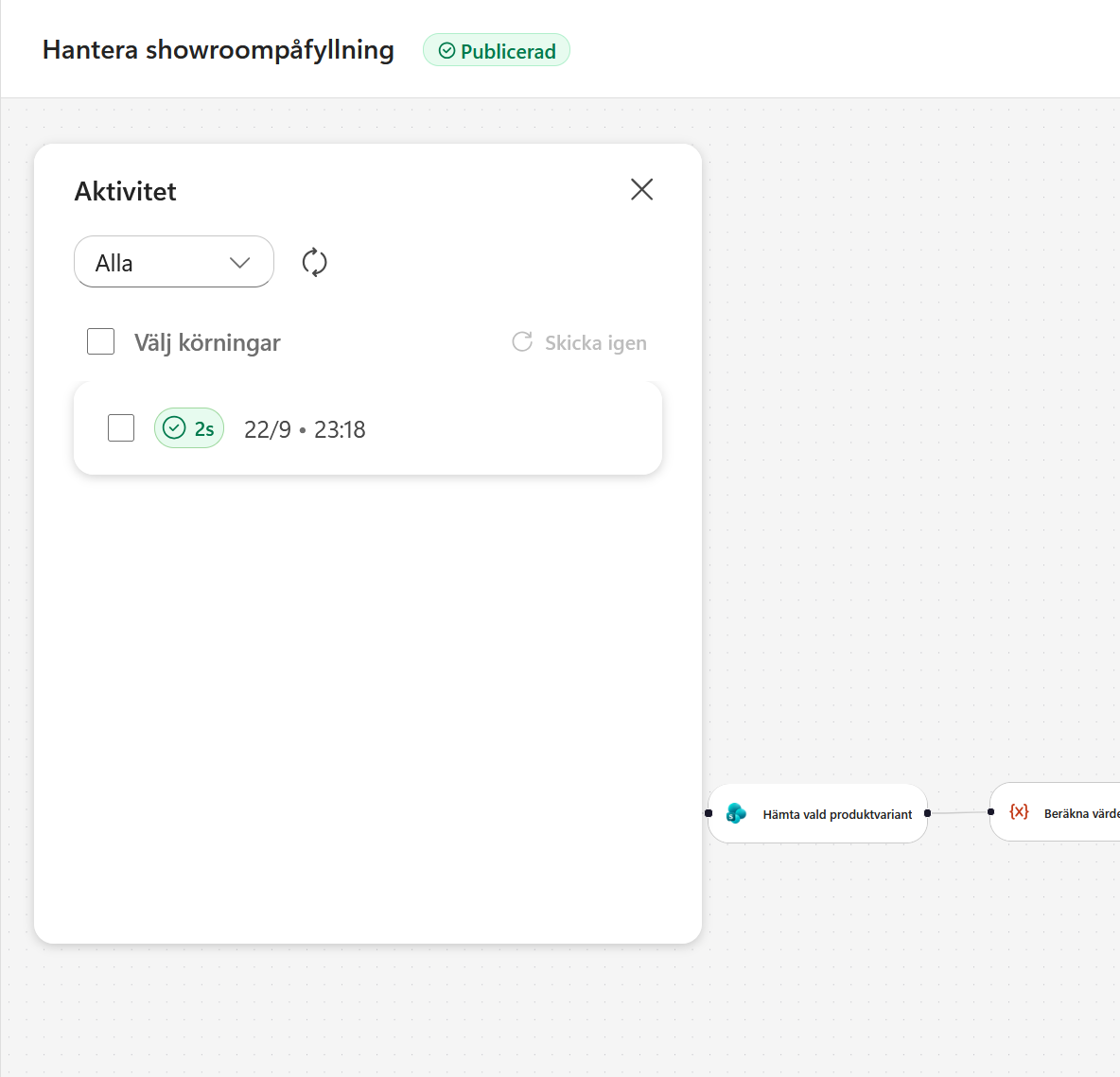1120x1077 pixels.
Task: Open the 22/9 • 23:18 run entry
Action: click(368, 428)
